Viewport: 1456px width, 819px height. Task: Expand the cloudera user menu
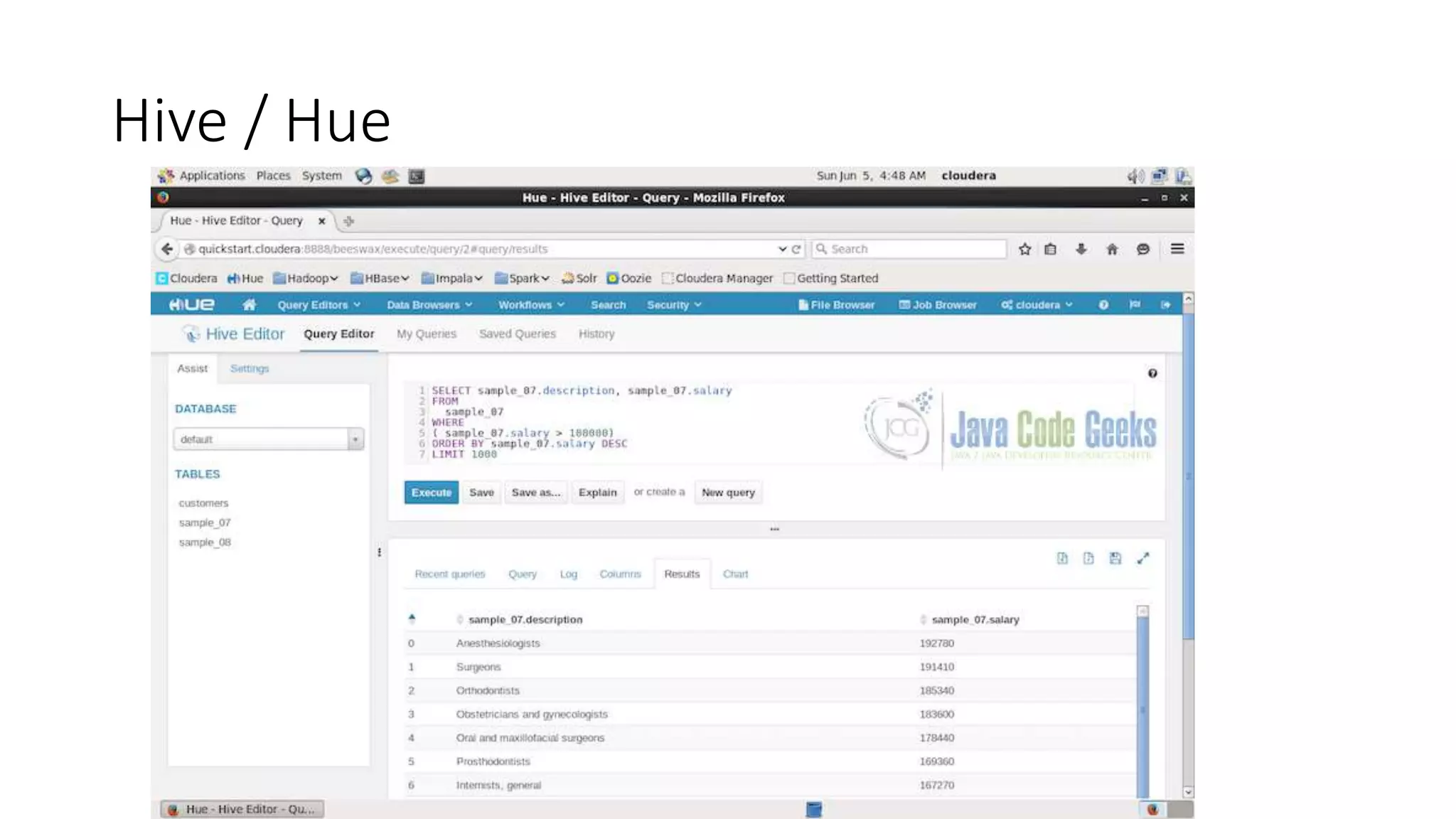[x=1037, y=304]
